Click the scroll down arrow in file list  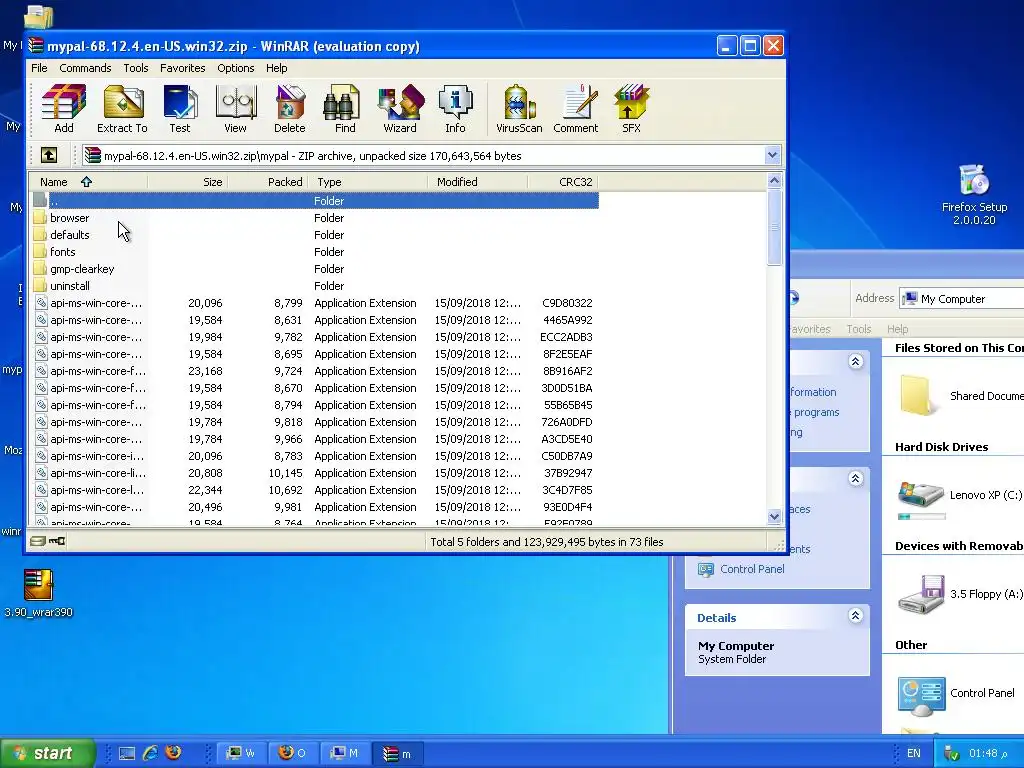click(x=774, y=516)
